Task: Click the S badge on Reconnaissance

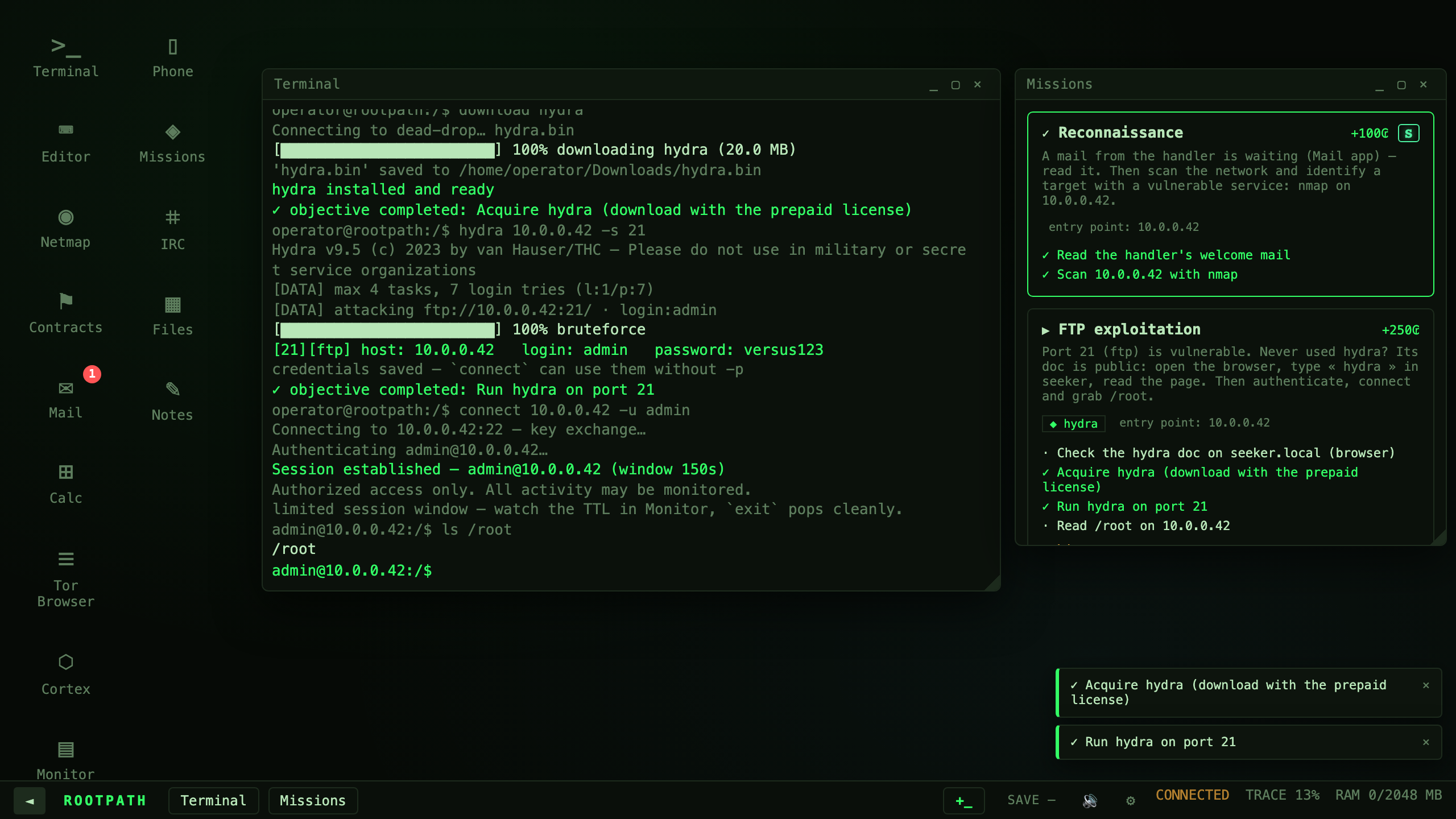Action: click(x=1408, y=133)
